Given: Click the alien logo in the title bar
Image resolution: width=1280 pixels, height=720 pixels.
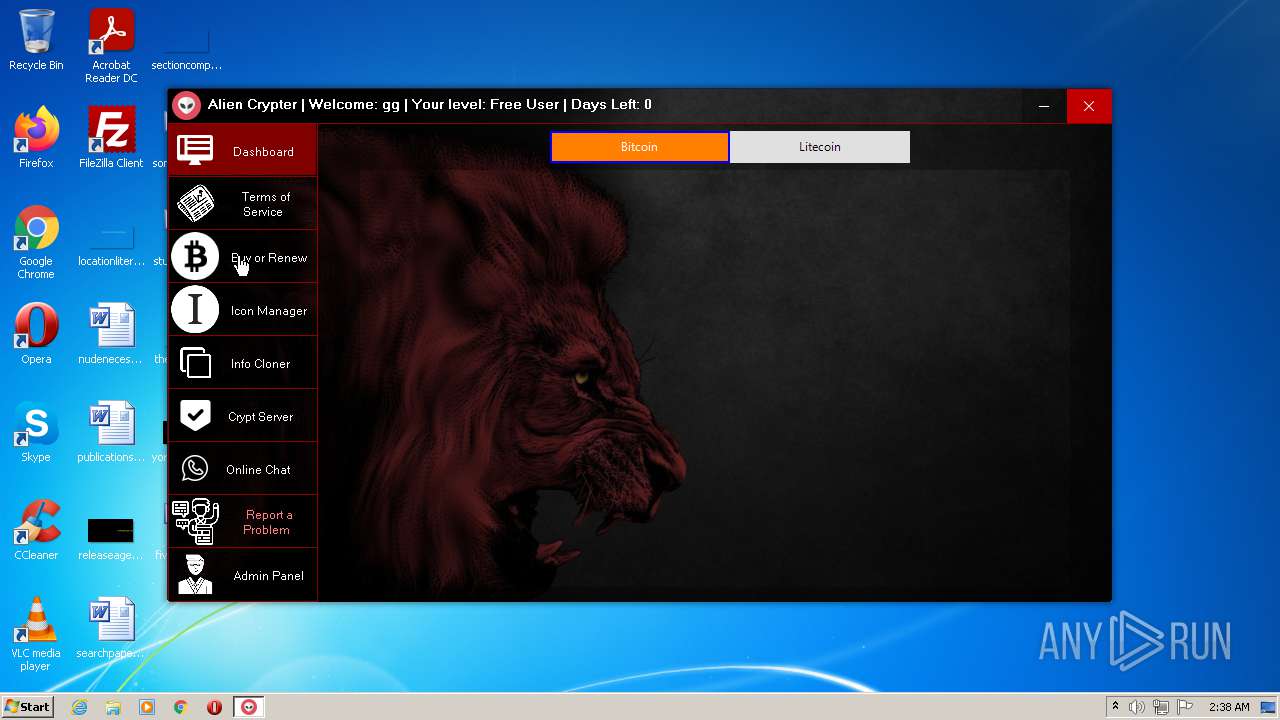Looking at the screenshot, I should point(186,105).
